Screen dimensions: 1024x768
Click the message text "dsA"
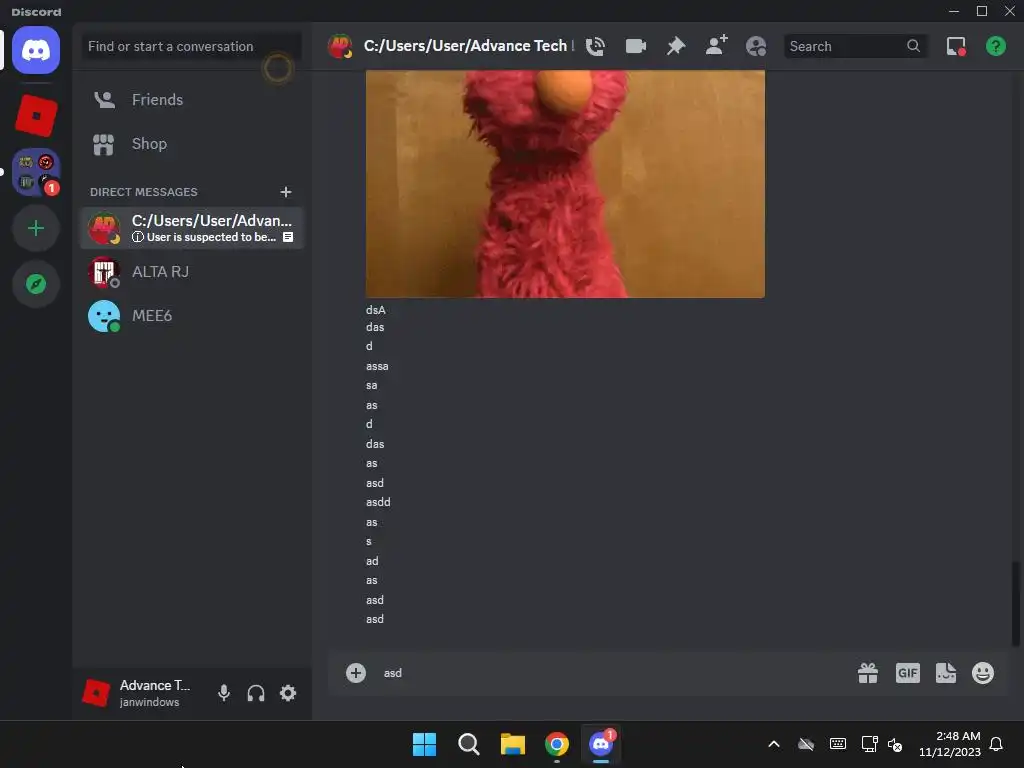[376, 310]
